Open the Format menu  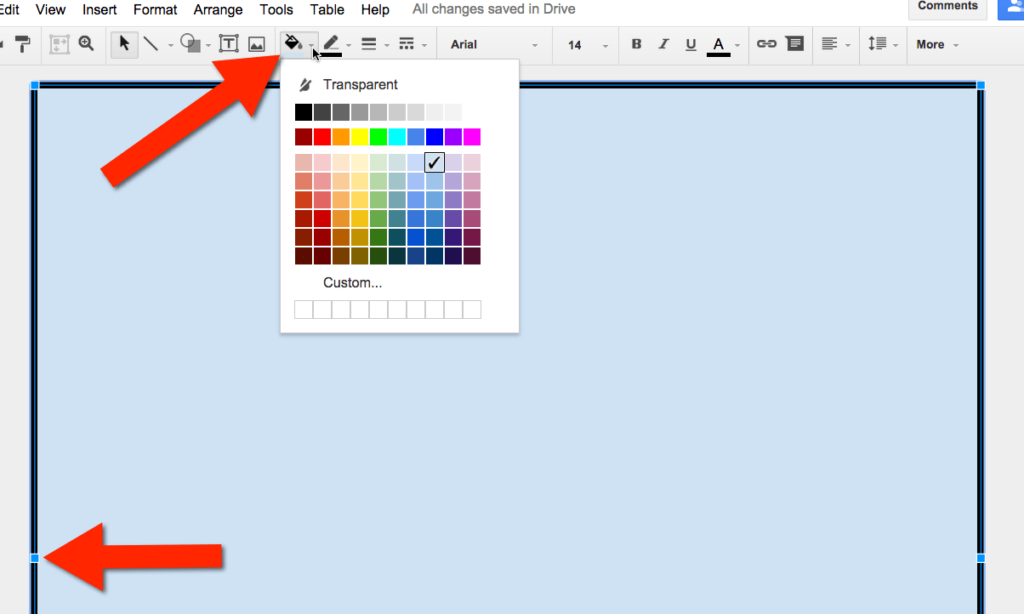click(155, 10)
